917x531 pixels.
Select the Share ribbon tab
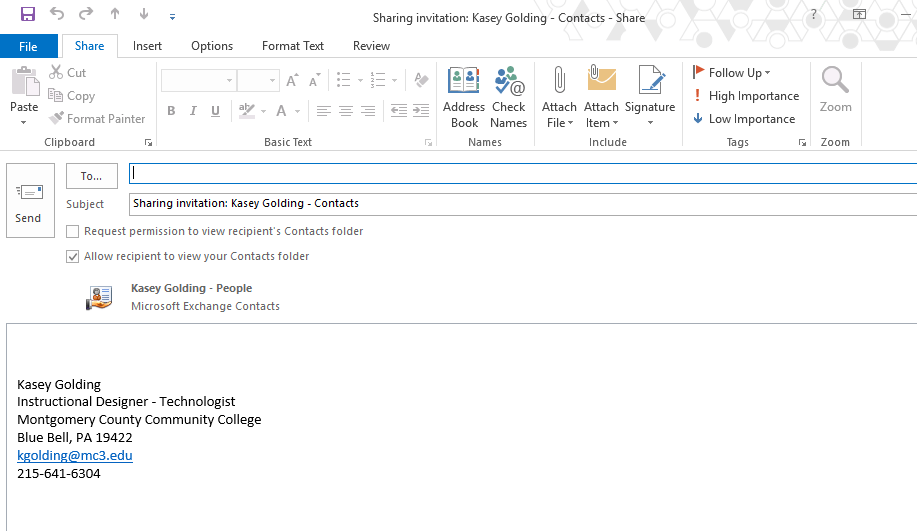pos(89,46)
